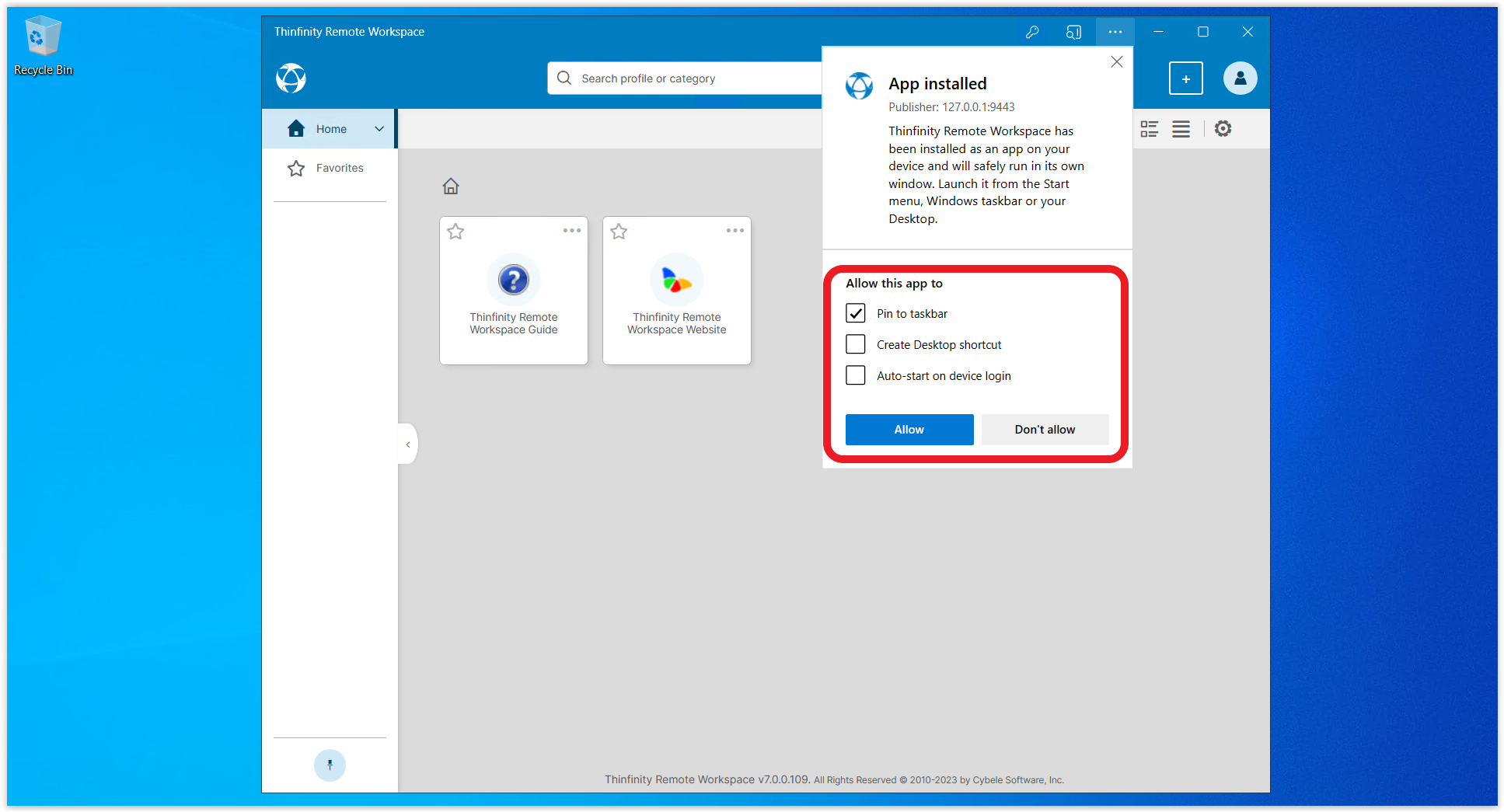Click the cast/open-in-app icon in title bar
The height and width of the screenshot is (812, 1504).
point(1073,32)
